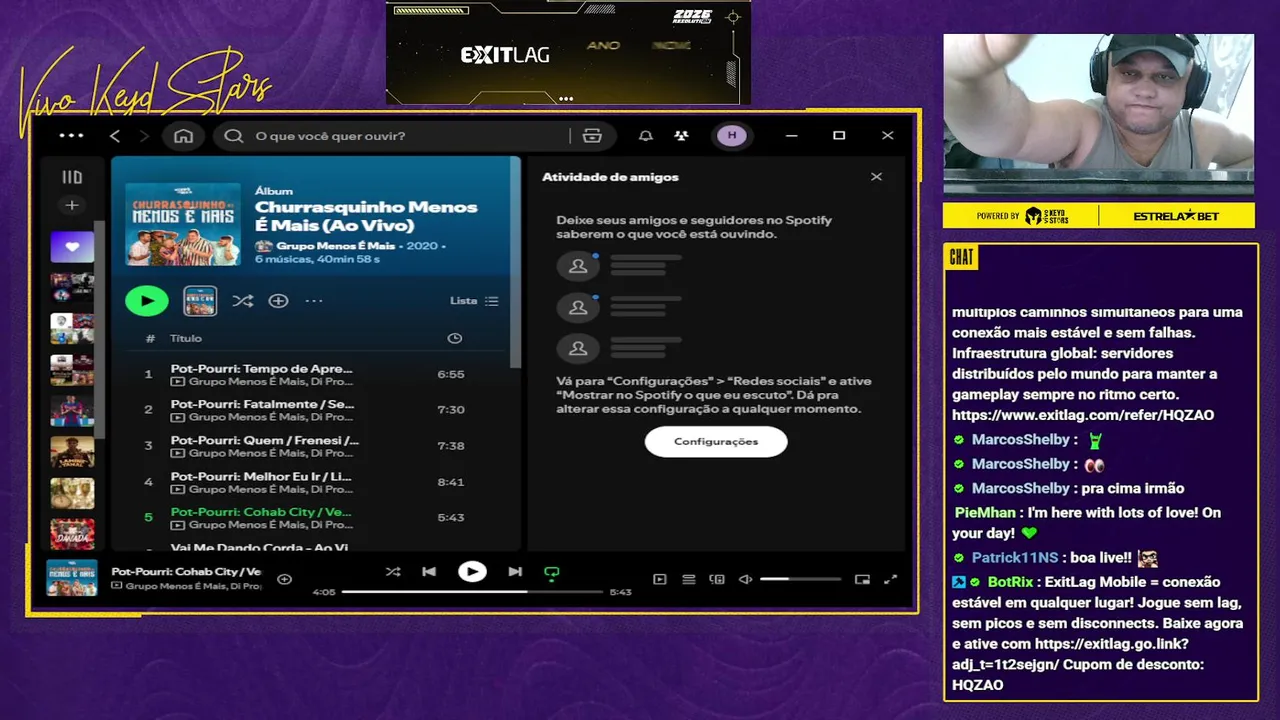Click the ExitLag referral link in chat
The height and width of the screenshot is (720, 1280).
coord(1083,415)
